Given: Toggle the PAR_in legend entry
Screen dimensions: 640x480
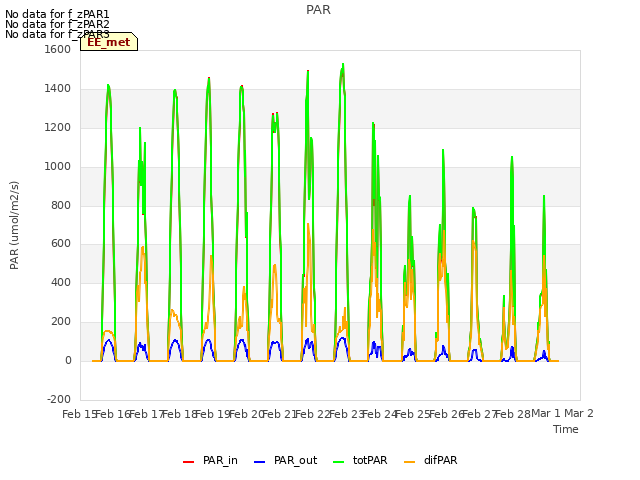Looking at the screenshot, I should pos(210,460).
